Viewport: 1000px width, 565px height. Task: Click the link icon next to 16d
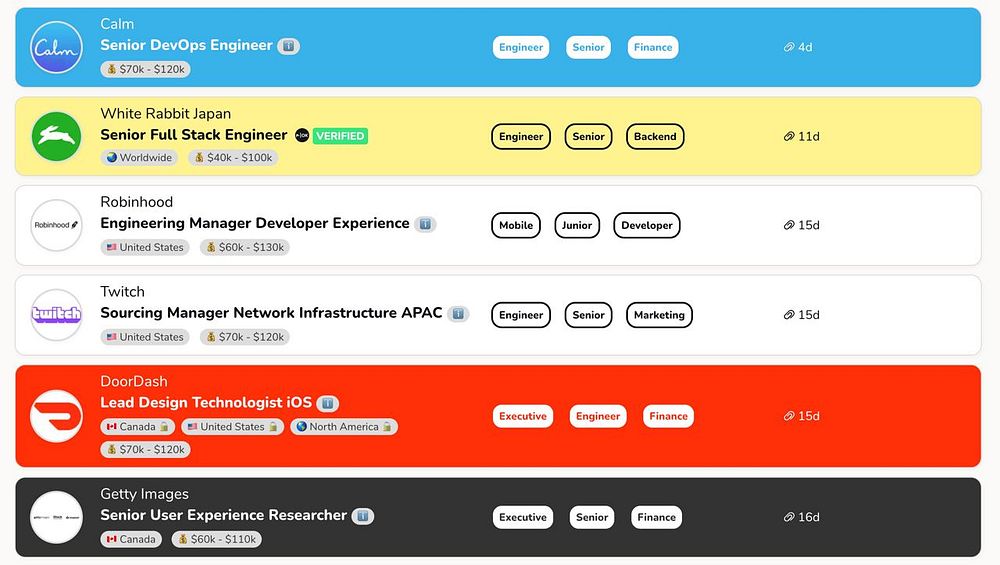coord(789,517)
